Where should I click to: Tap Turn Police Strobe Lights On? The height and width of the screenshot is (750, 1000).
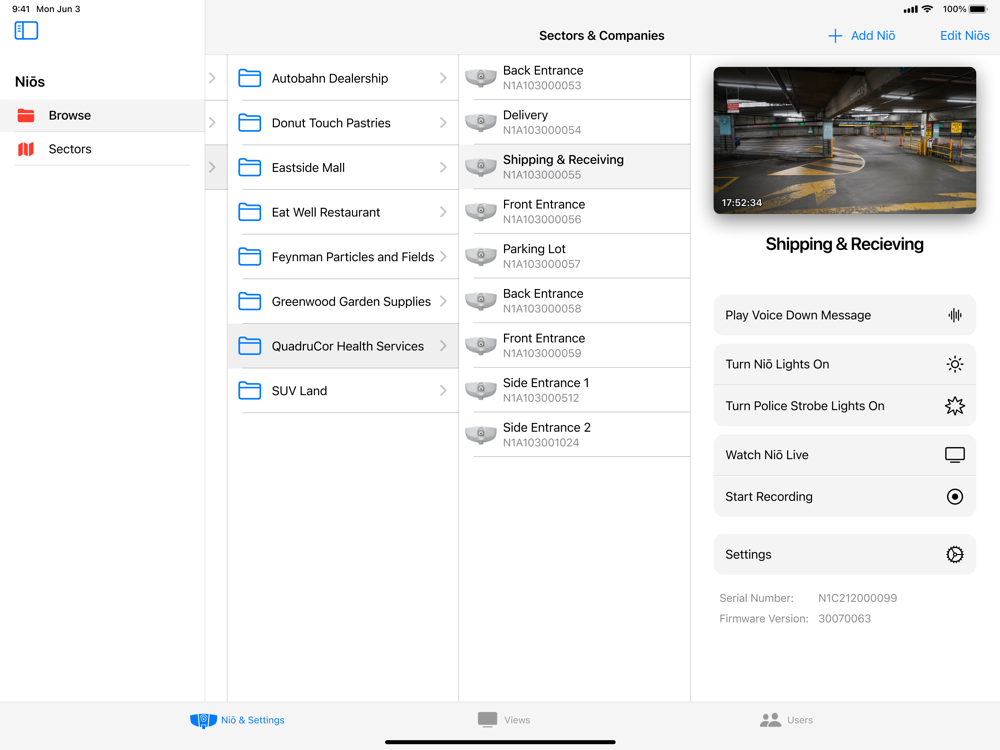tap(844, 406)
